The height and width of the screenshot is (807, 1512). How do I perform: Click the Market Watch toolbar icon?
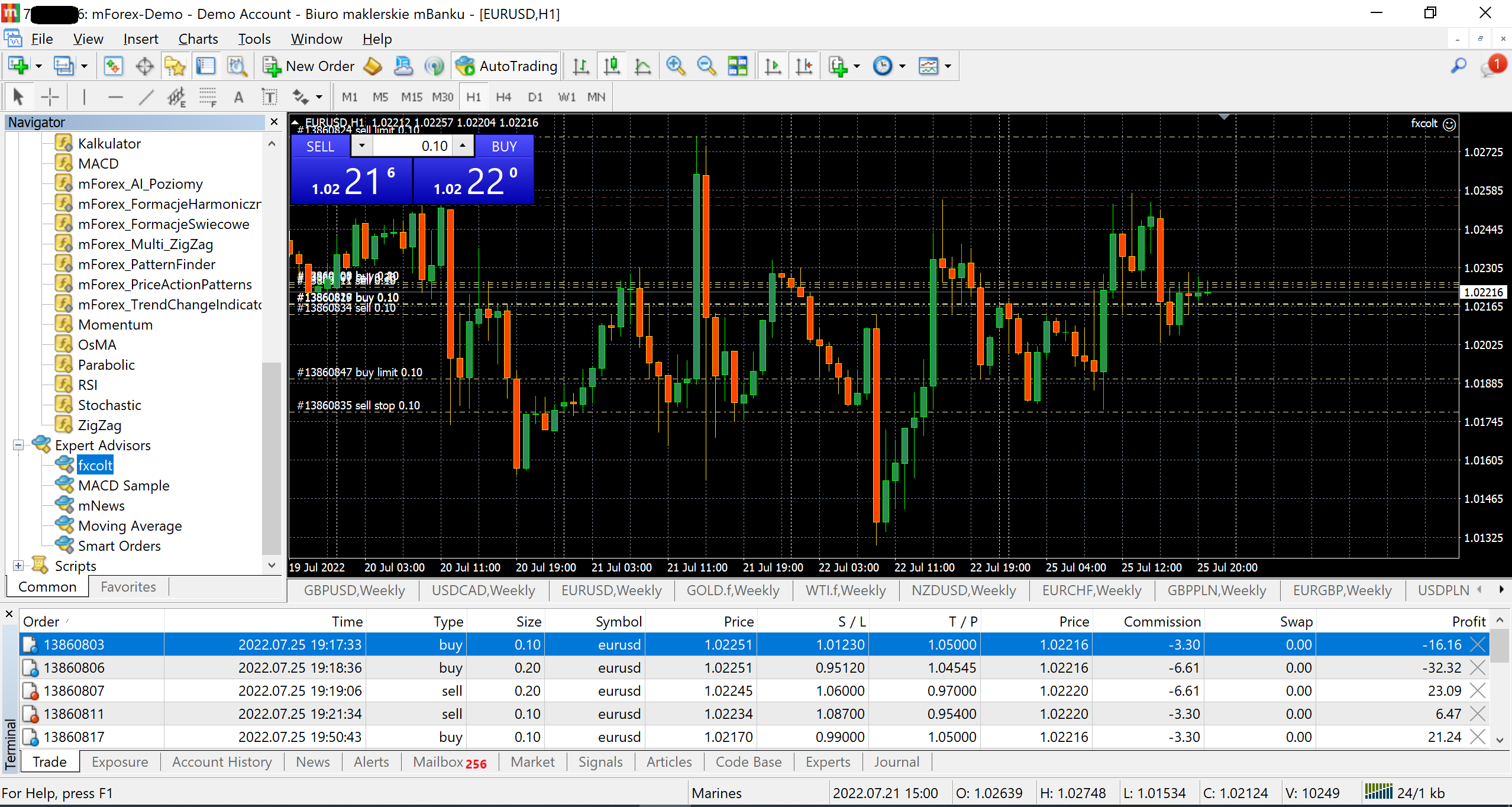113,66
